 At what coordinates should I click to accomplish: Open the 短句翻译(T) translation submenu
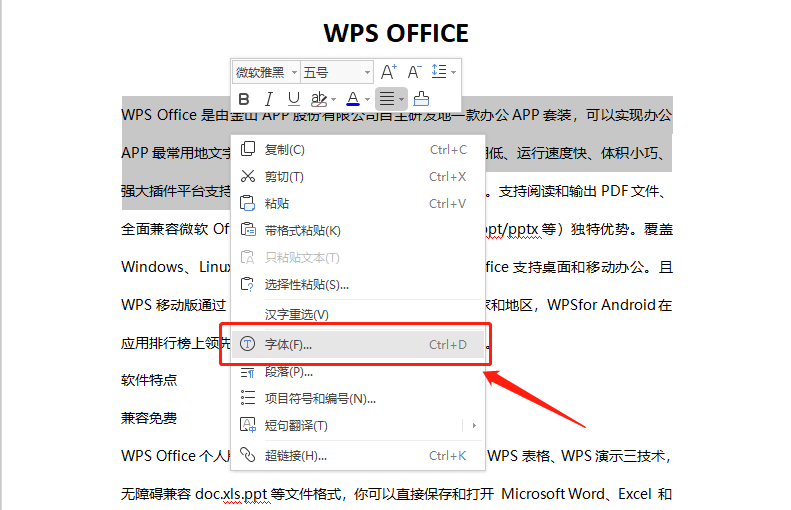(x=358, y=426)
